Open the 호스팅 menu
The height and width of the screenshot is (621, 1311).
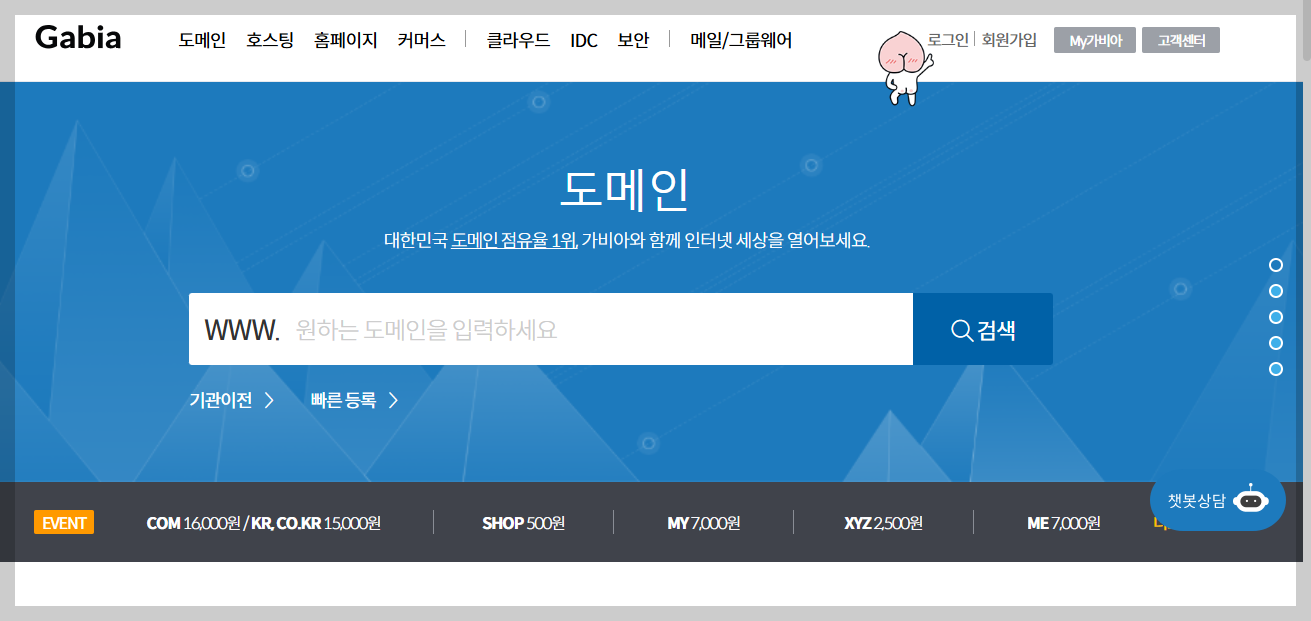tap(269, 40)
